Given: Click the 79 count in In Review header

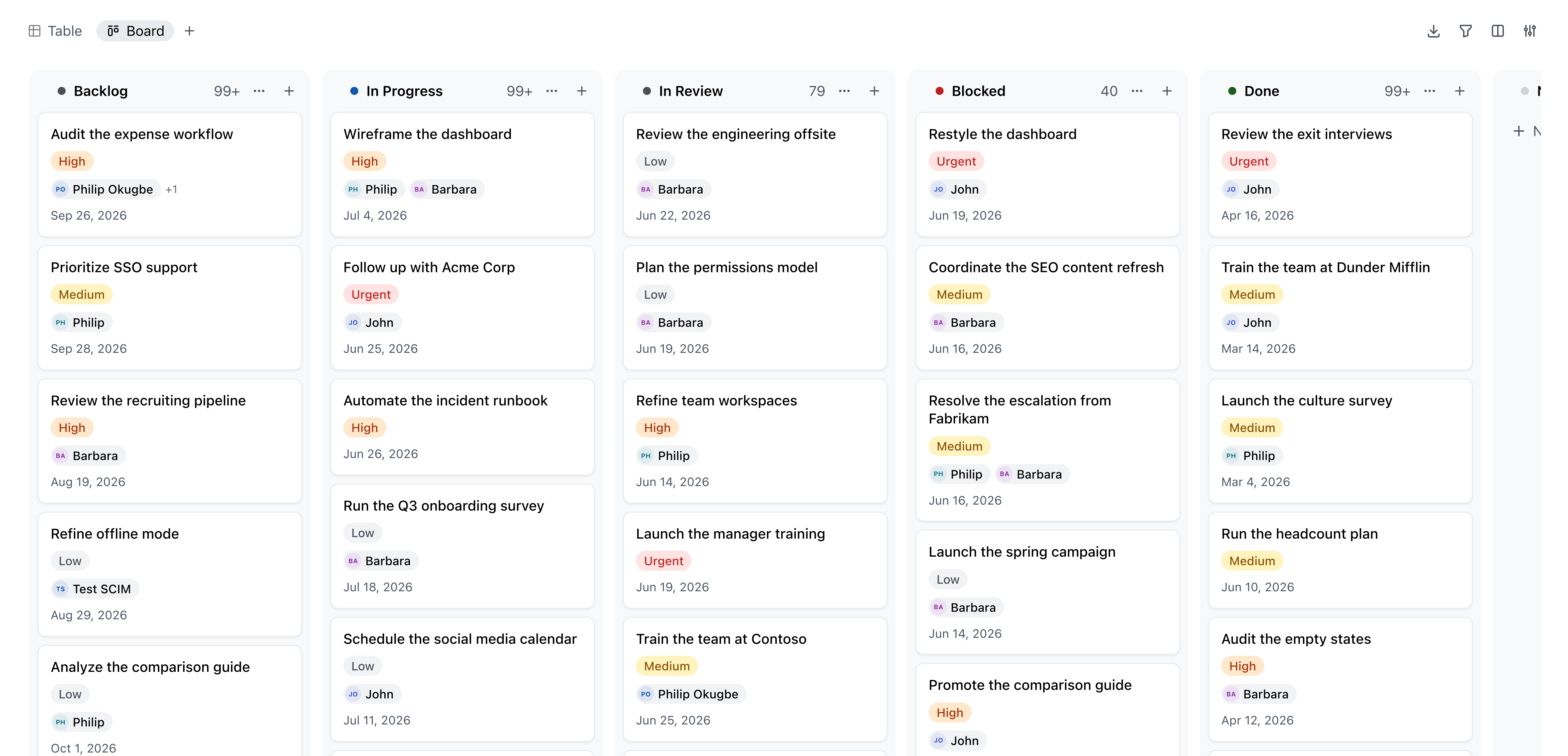Looking at the screenshot, I should [817, 91].
